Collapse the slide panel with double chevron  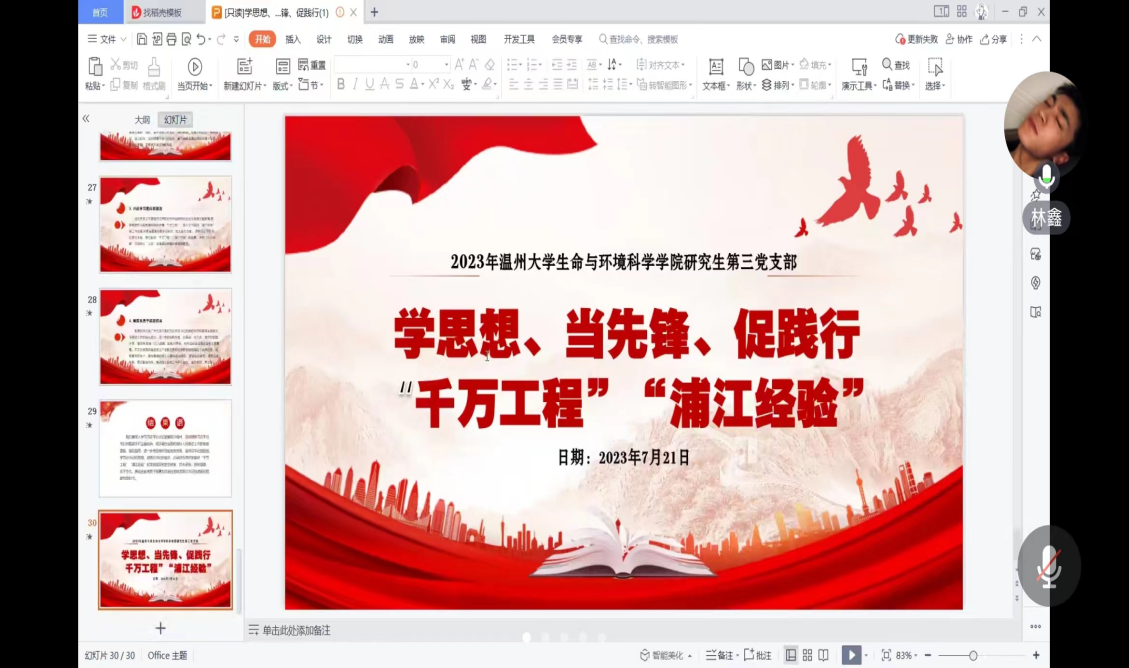pos(86,118)
